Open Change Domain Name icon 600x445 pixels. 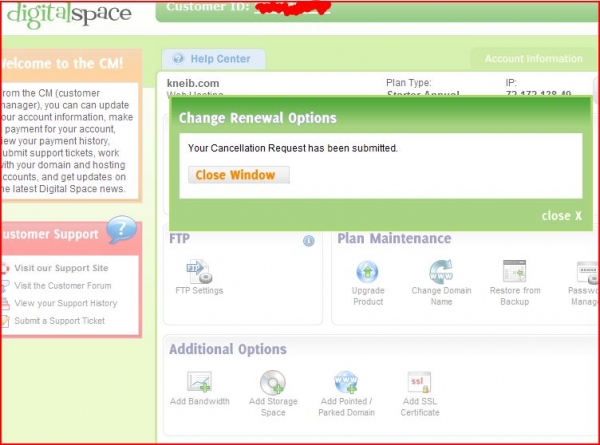(x=441, y=271)
